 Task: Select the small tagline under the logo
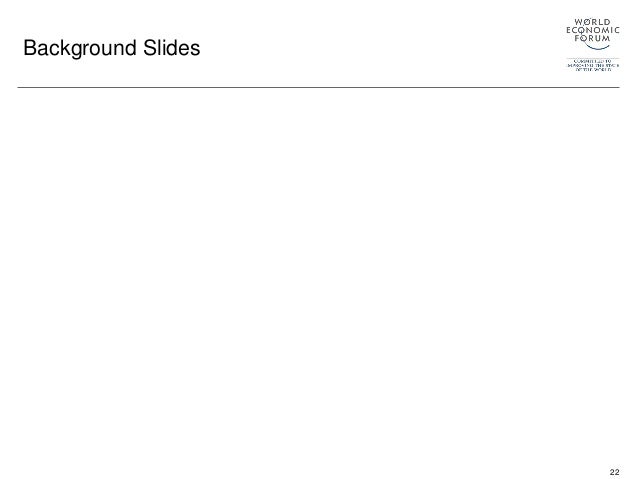click(x=593, y=66)
